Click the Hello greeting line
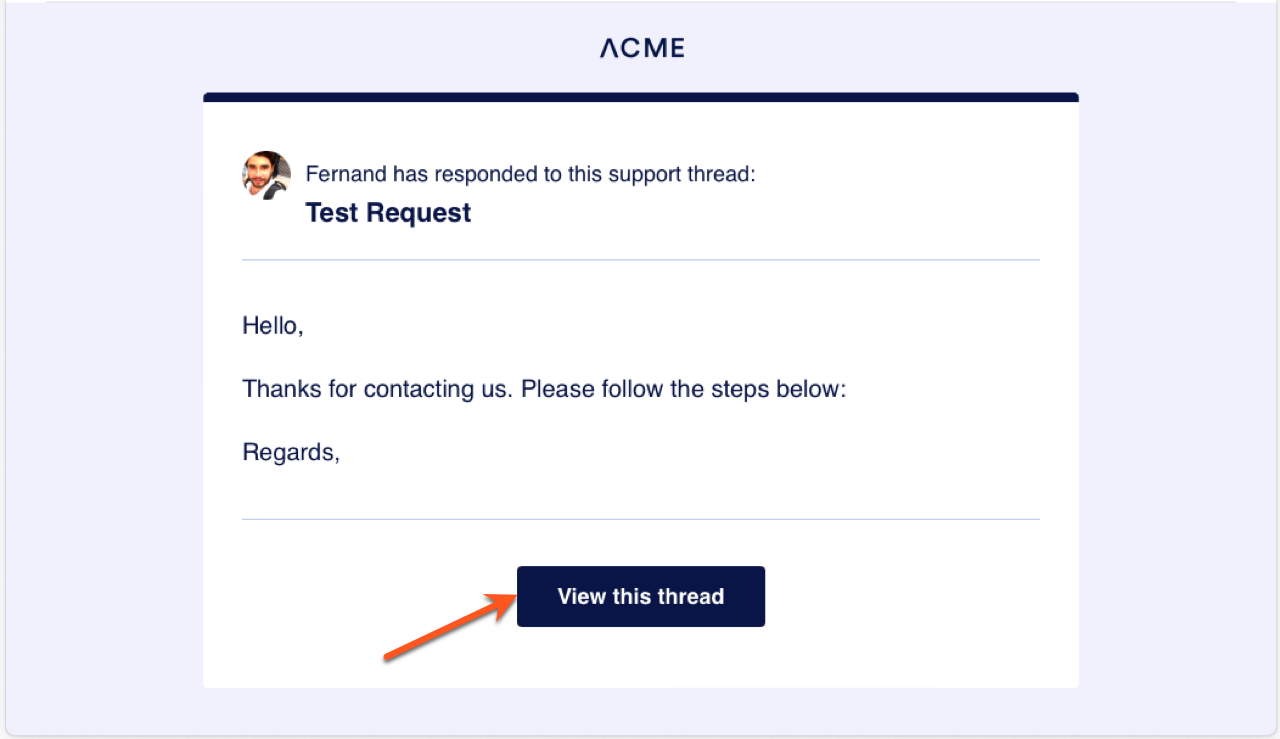This screenshot has width=1280, height=739. 272,325
